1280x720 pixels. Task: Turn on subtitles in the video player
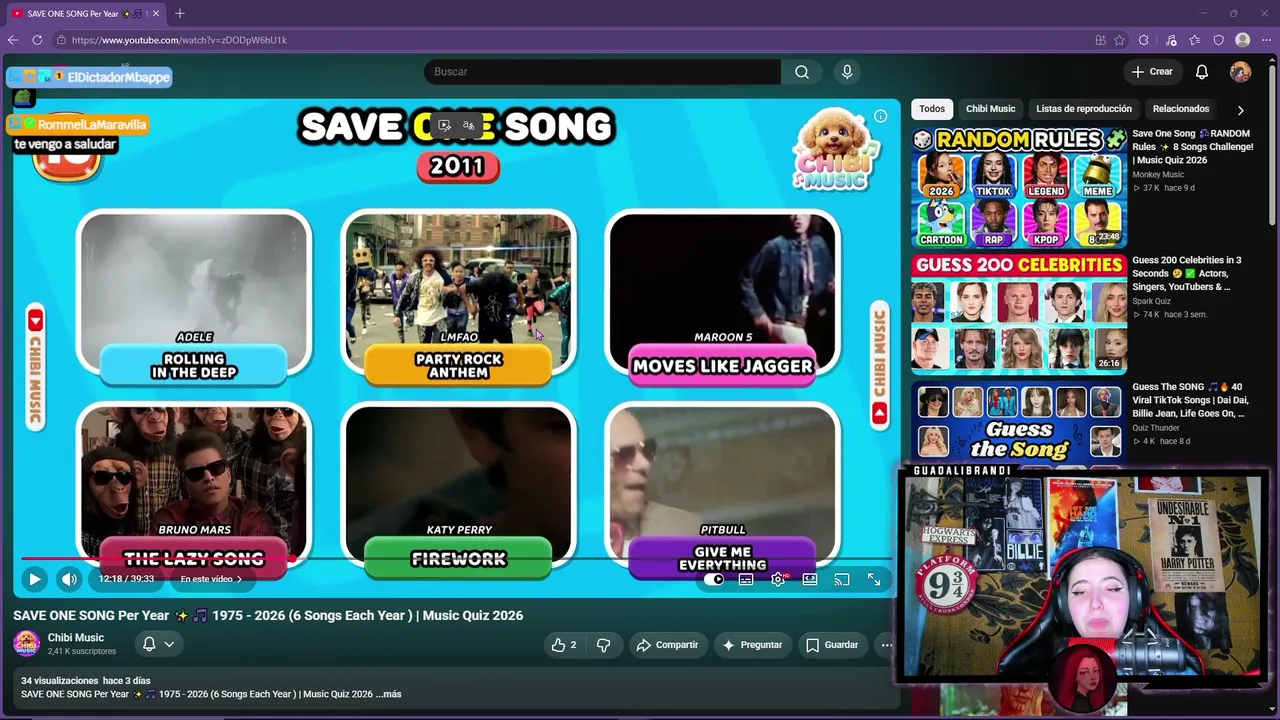746,579
